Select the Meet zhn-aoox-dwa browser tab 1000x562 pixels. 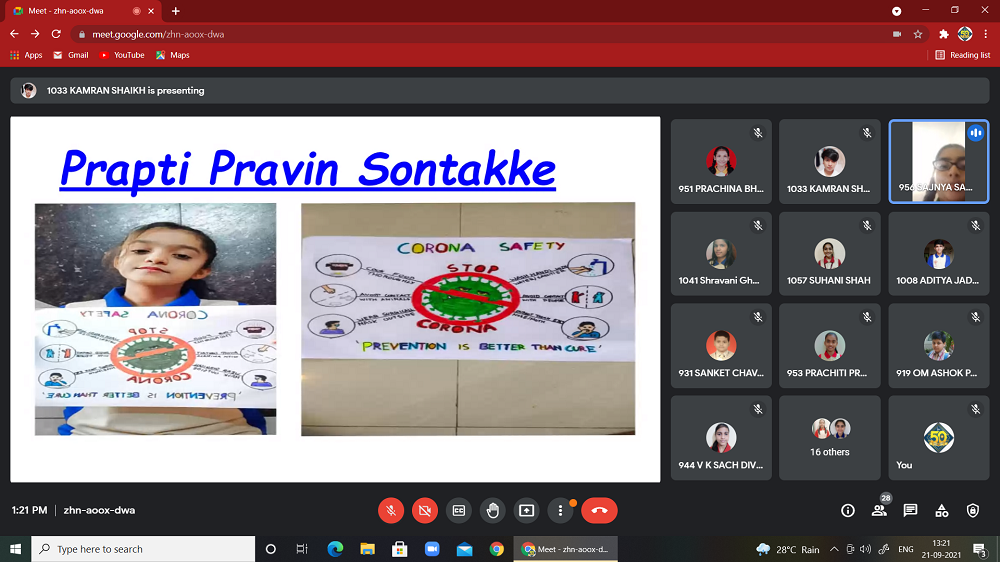(x=80, y=11)
